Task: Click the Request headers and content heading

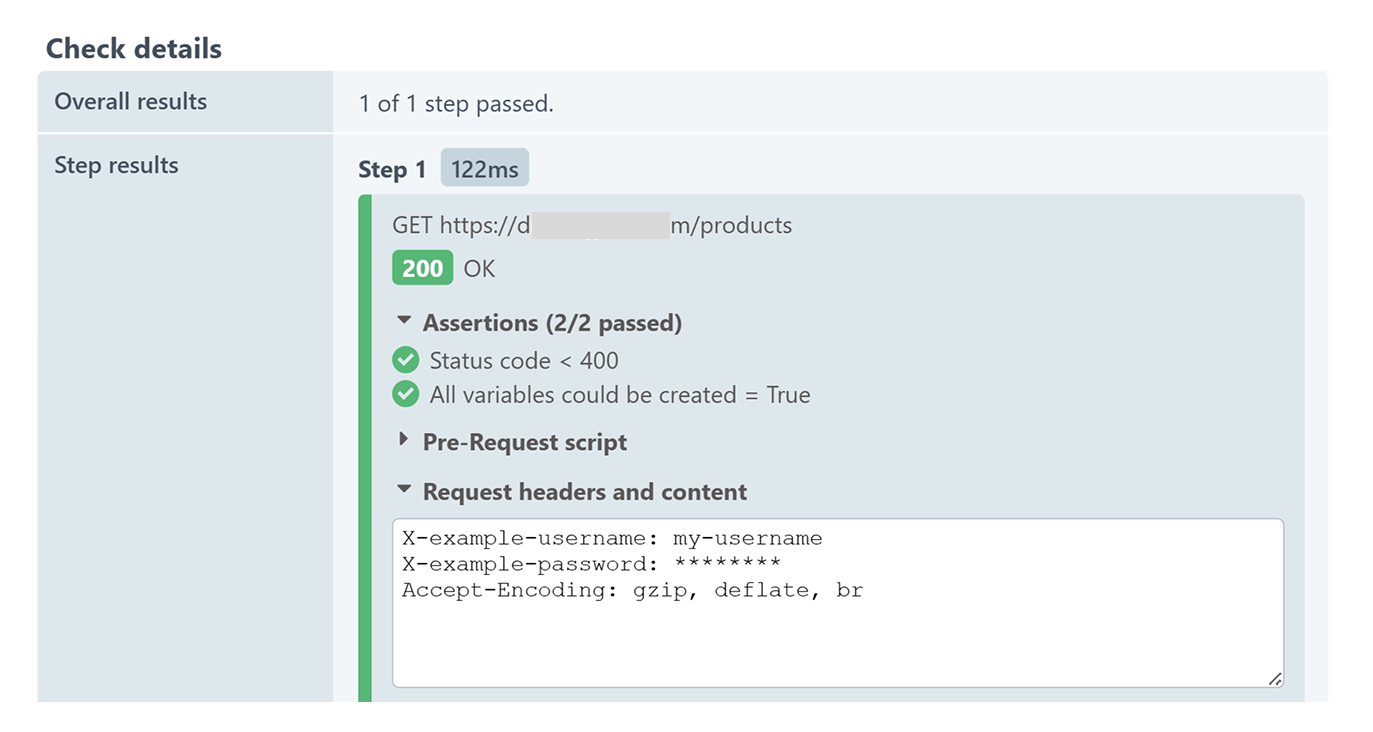Action: tap(585, 492)
